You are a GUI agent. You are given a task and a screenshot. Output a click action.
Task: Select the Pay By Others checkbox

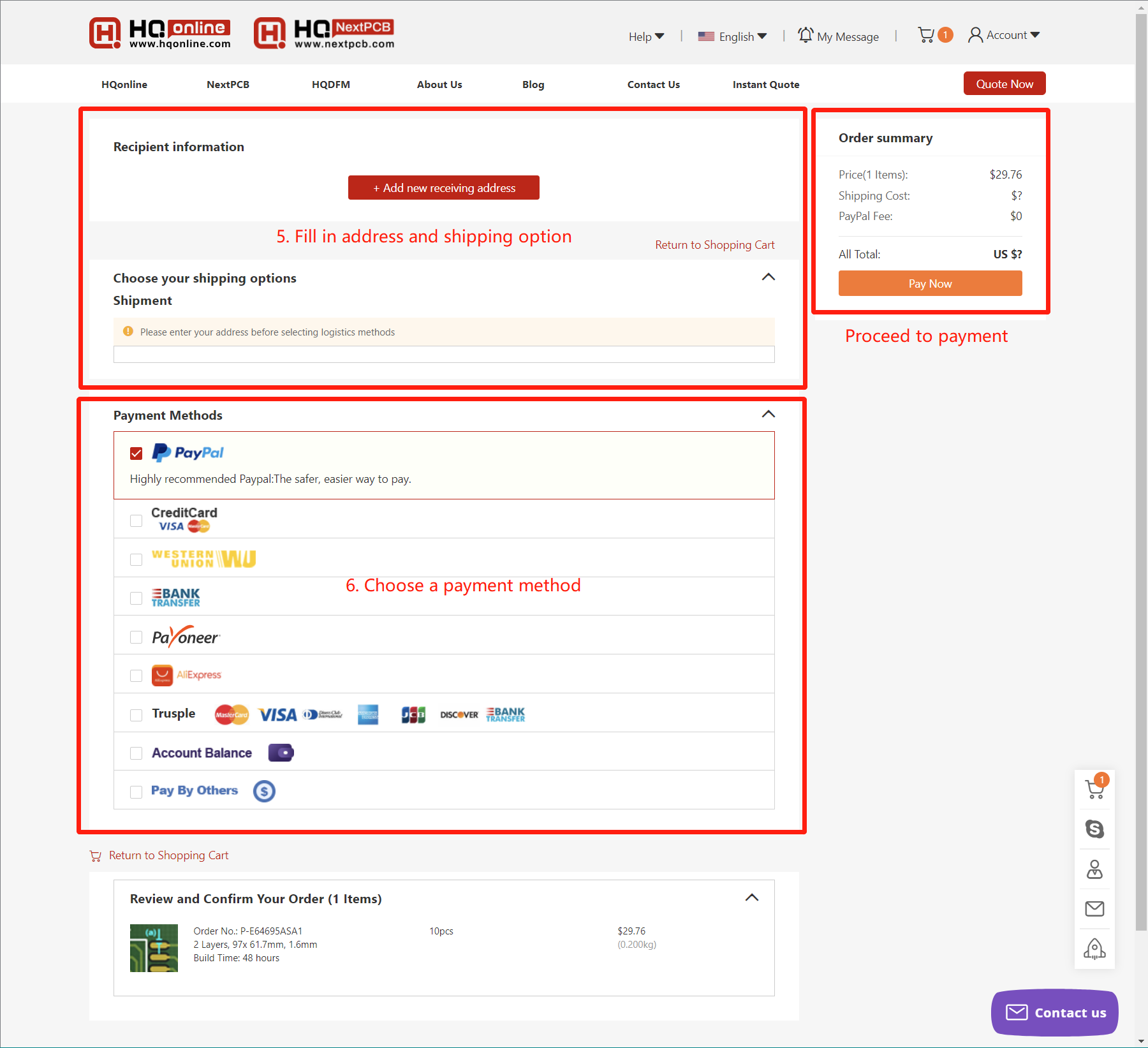(136, 792)
